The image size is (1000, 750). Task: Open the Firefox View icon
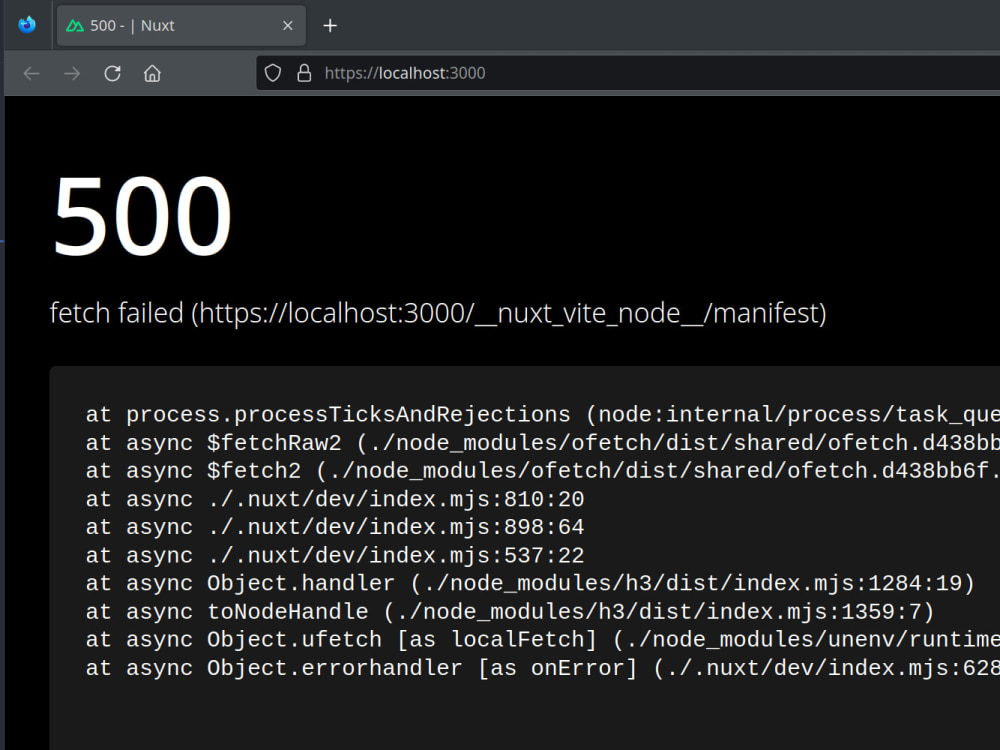27,25
